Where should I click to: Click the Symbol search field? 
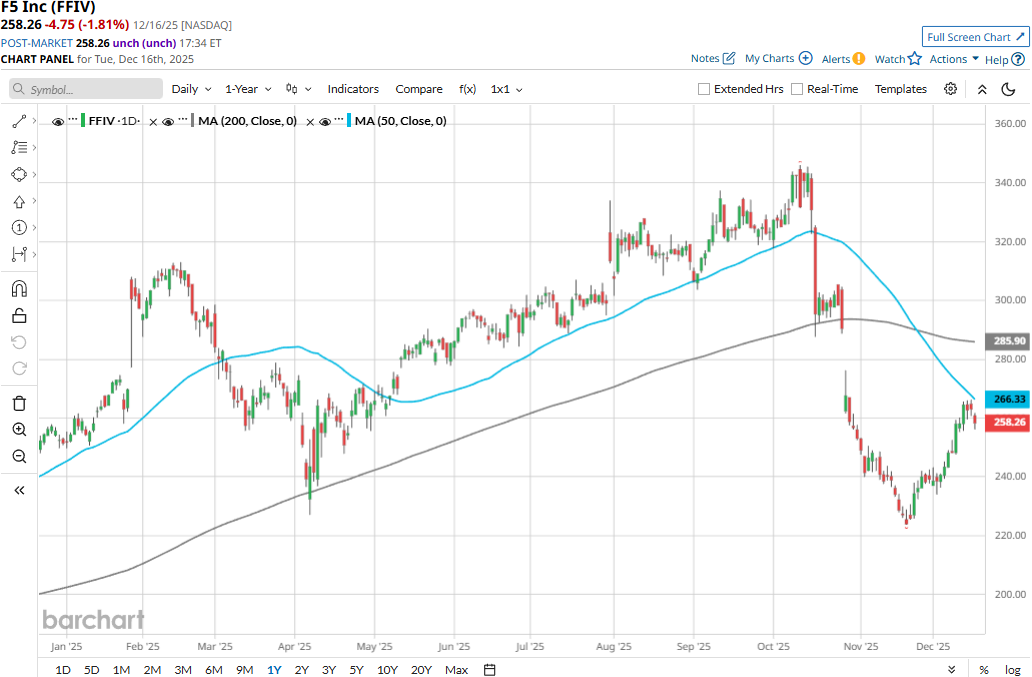[x=86, y=89]
